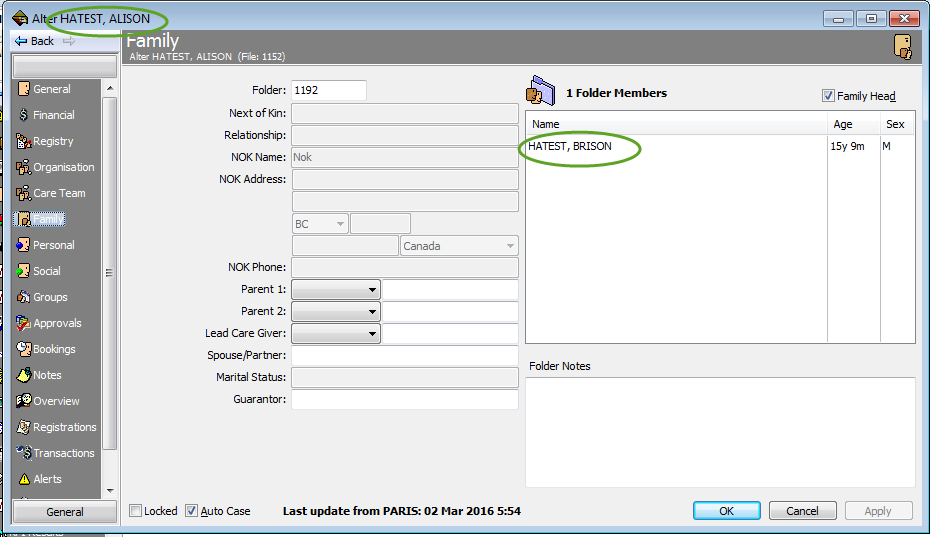
Task: Click the sidebar vertical scrollbar
Action: click(110, 272)
